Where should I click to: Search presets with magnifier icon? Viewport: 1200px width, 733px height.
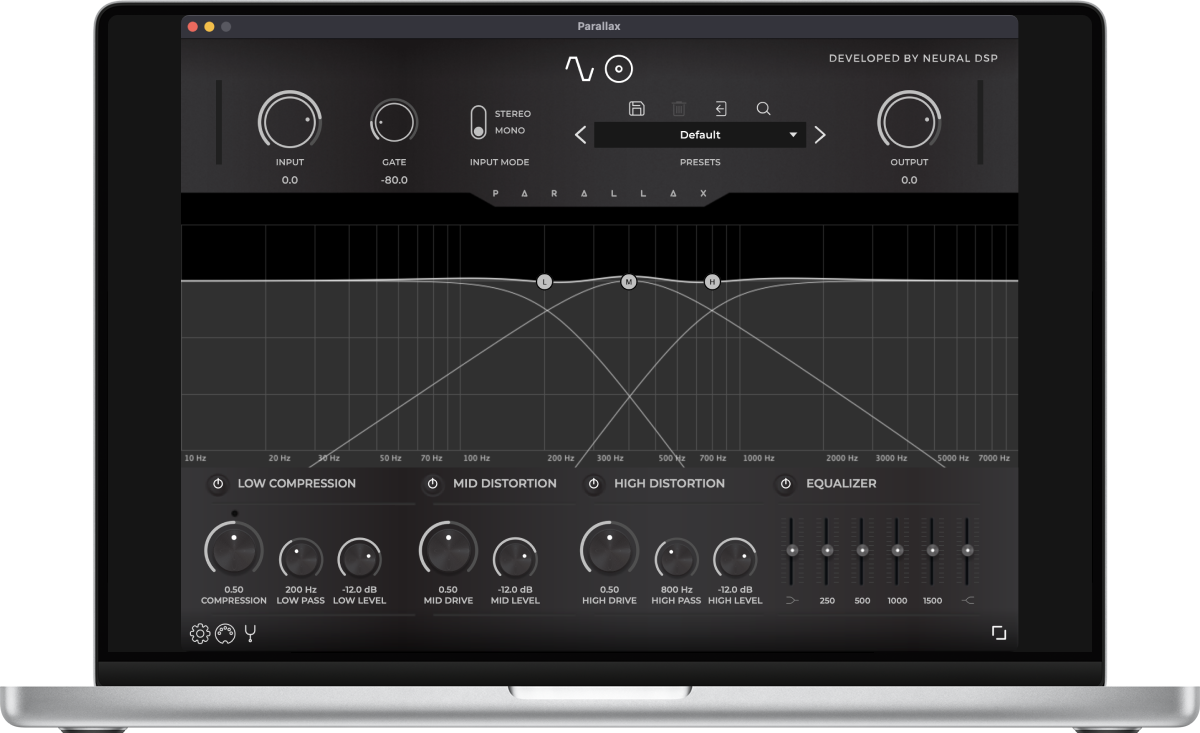763,108
